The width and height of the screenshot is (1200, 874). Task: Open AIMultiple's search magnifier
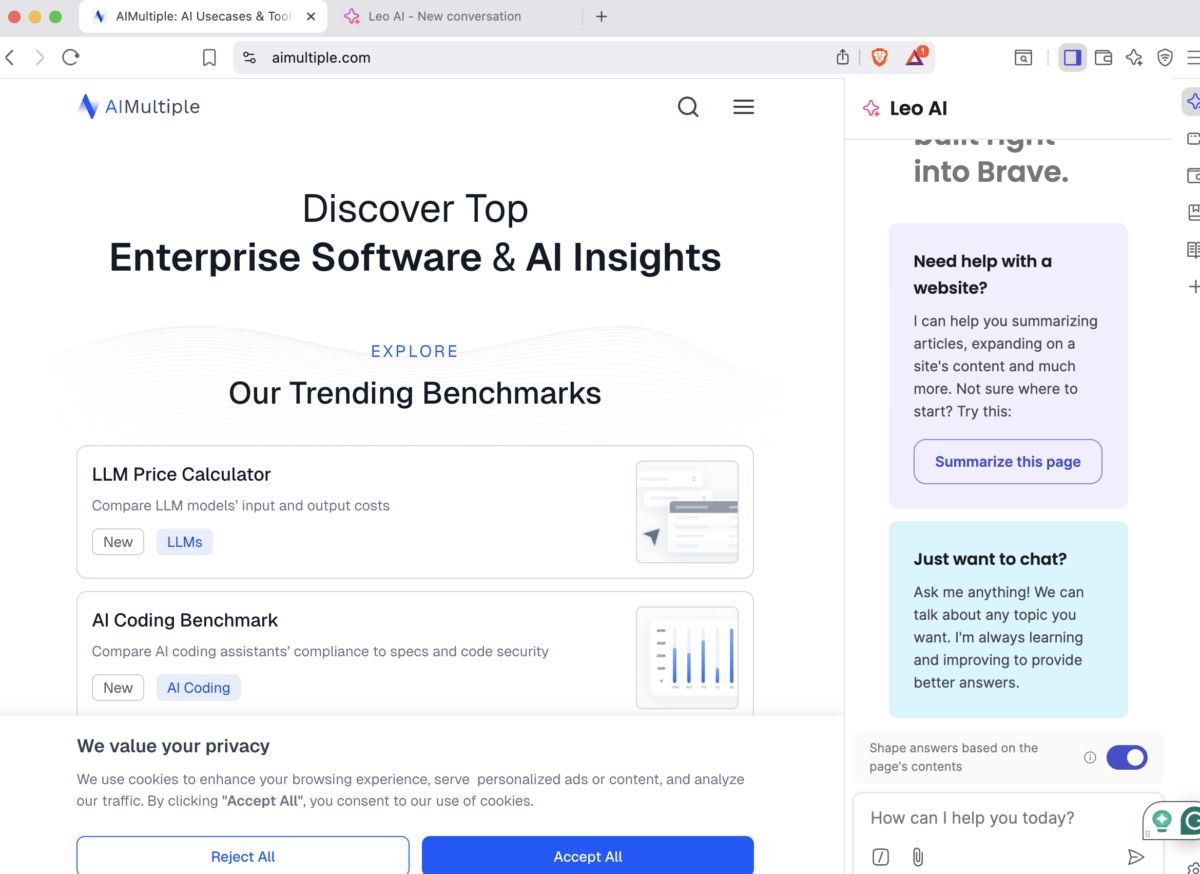[x=688, y=106]
